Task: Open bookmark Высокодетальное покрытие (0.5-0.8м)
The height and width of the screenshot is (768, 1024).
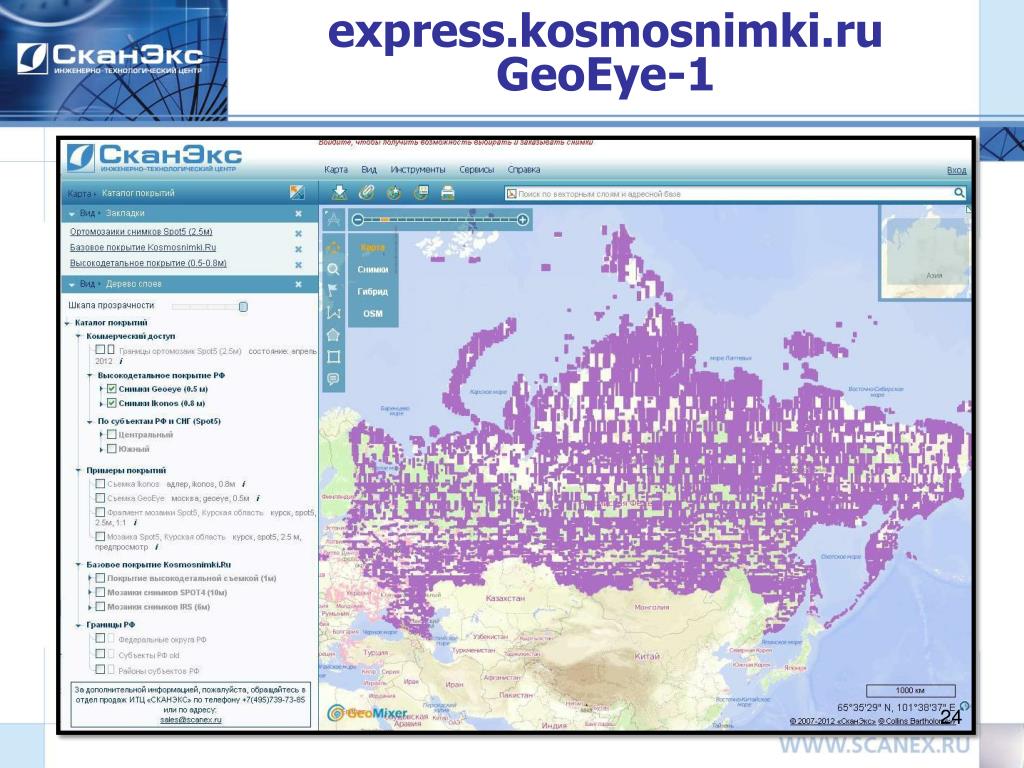Action: coord(148,263)
